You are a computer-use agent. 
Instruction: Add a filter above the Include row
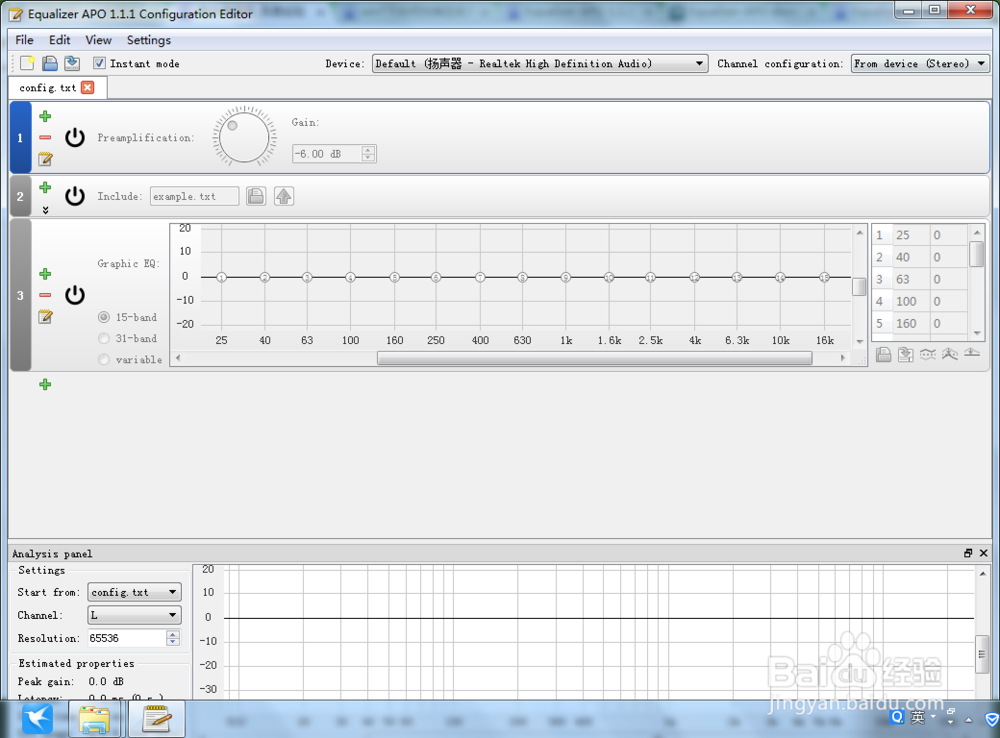[x=45, y=188]
